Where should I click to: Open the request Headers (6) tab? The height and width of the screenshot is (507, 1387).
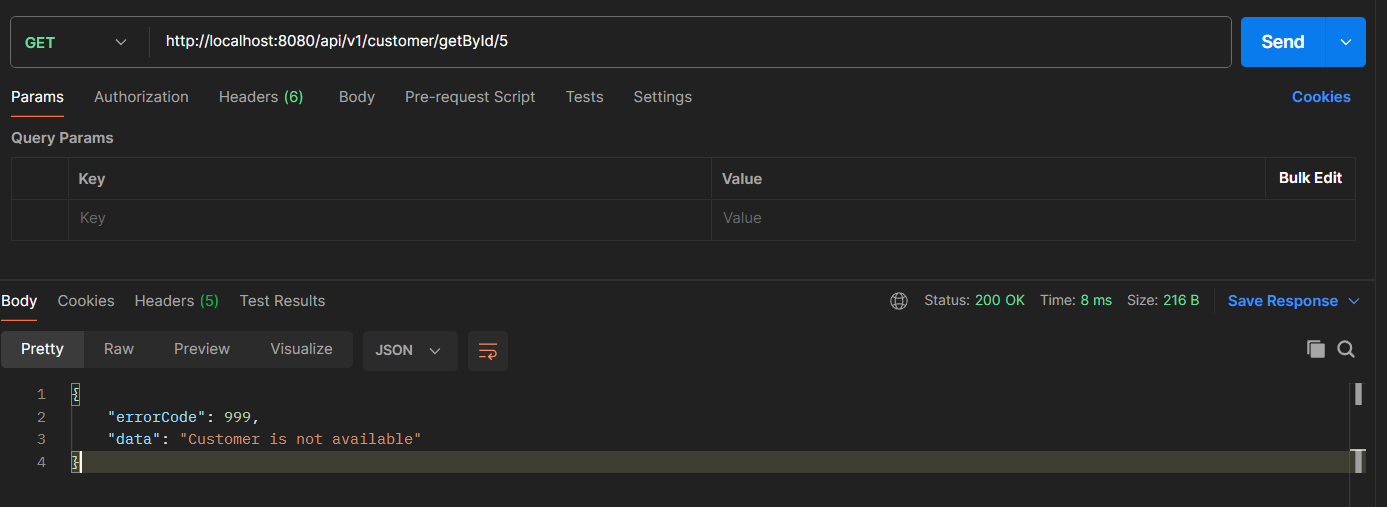coord(260,97)
